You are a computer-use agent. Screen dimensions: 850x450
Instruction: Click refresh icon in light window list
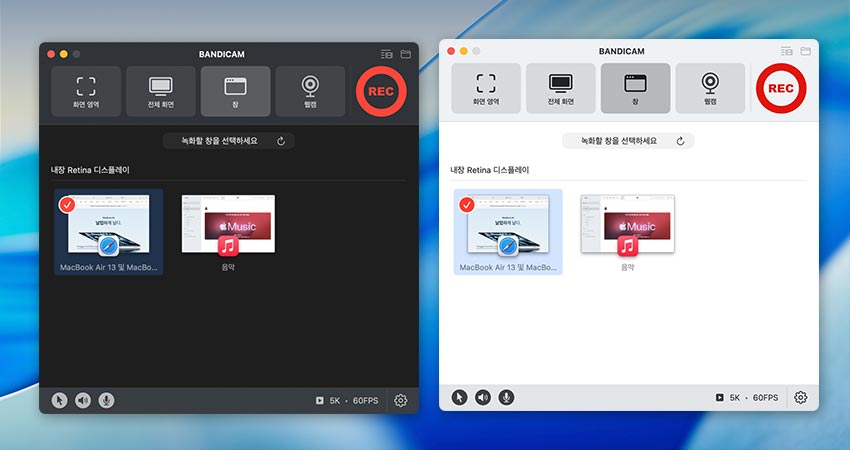coord(680,141)
